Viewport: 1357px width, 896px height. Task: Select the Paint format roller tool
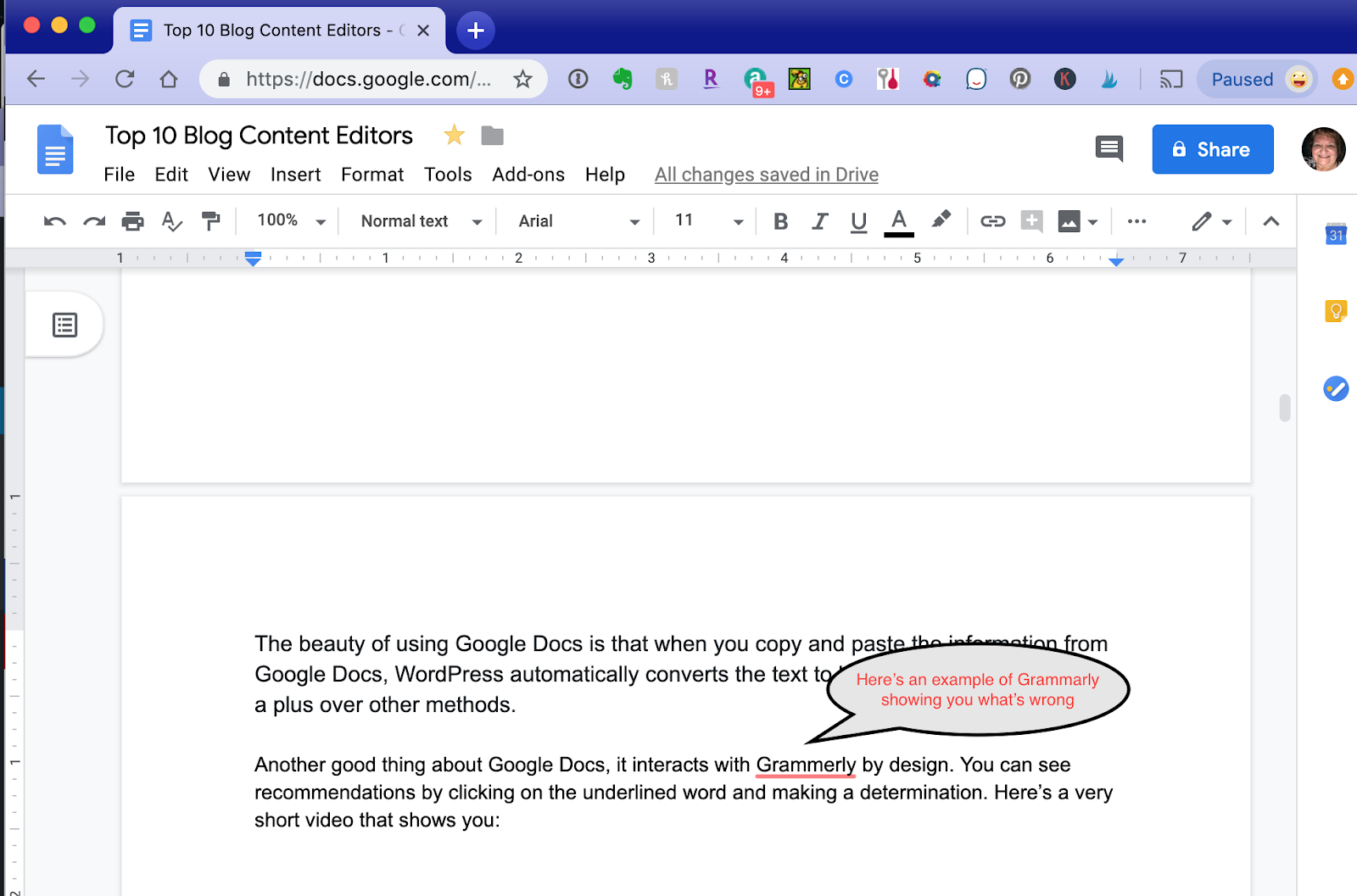point(211,221)
